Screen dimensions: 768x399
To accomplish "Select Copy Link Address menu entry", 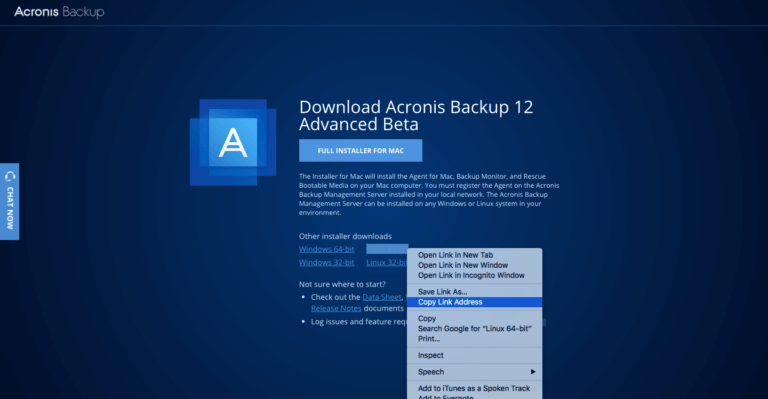I will click(475, 302).
